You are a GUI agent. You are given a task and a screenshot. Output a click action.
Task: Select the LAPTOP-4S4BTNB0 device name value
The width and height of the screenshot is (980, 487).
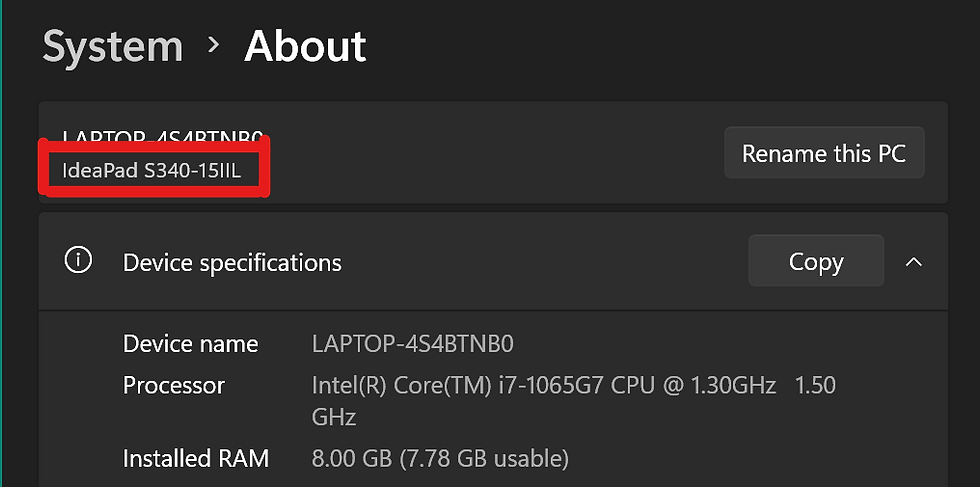[412, 344]
